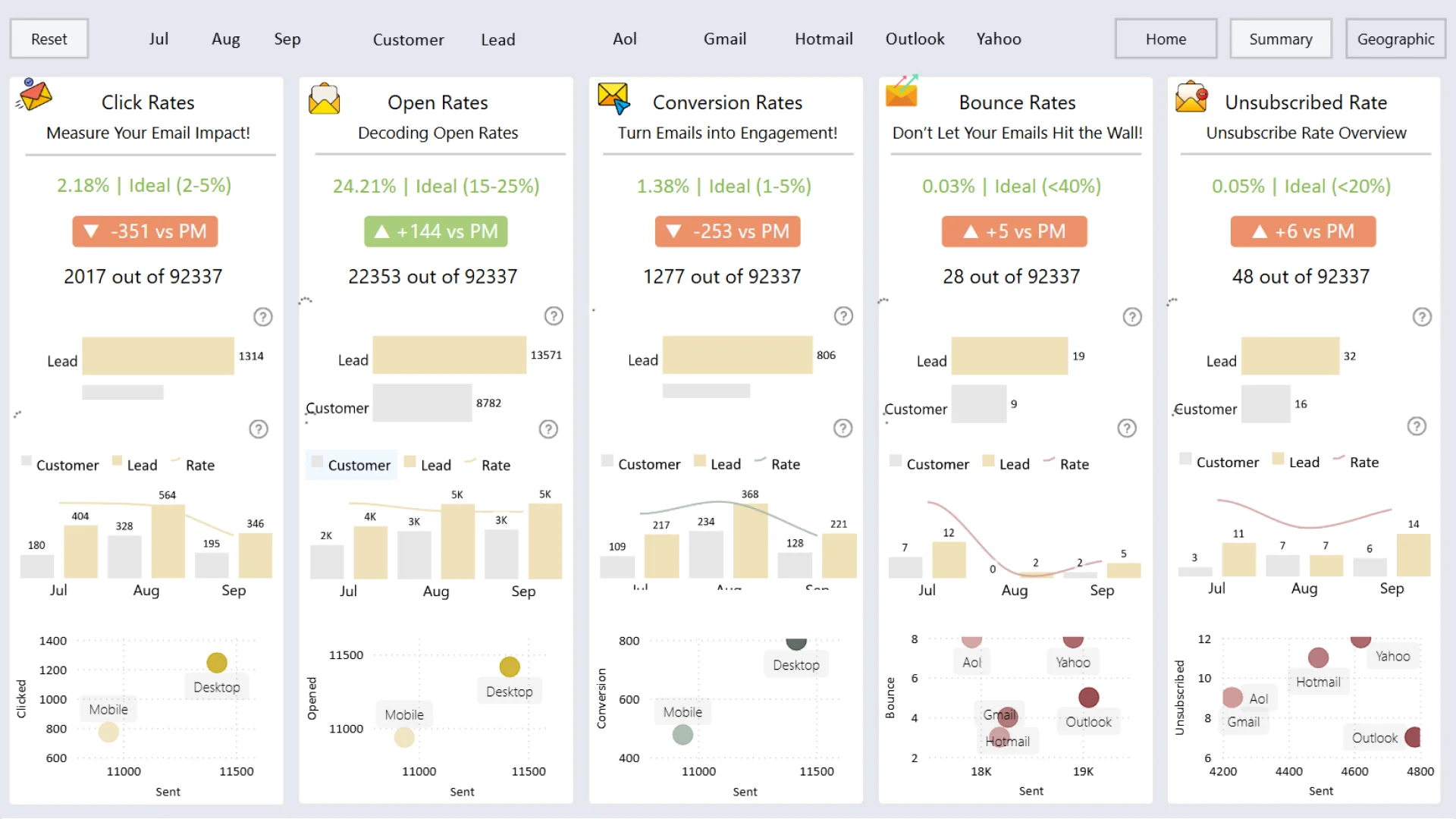
Task: Click the '0.03% | Ideal (<40%)' text
Action: (1012, 186)
